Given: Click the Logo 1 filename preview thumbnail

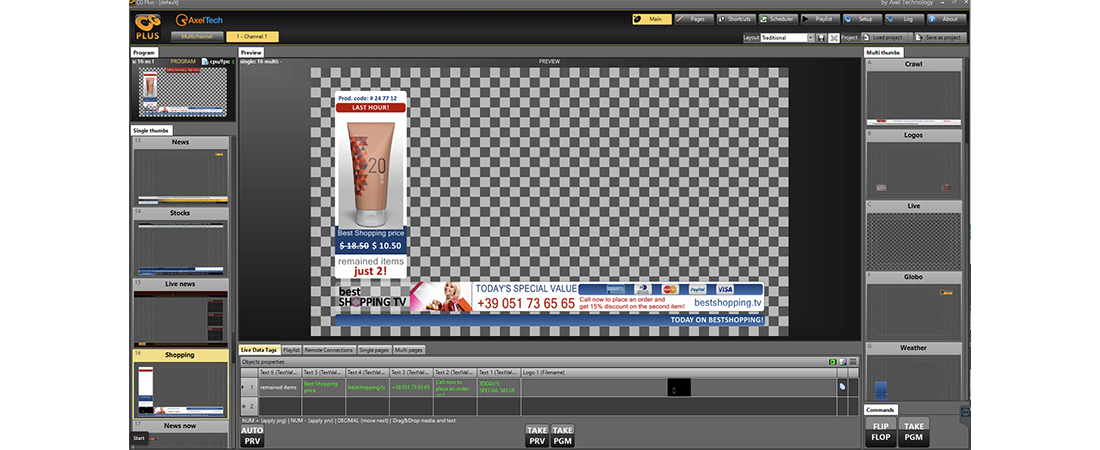Looking at the screenshot, I should pos(678,388).
